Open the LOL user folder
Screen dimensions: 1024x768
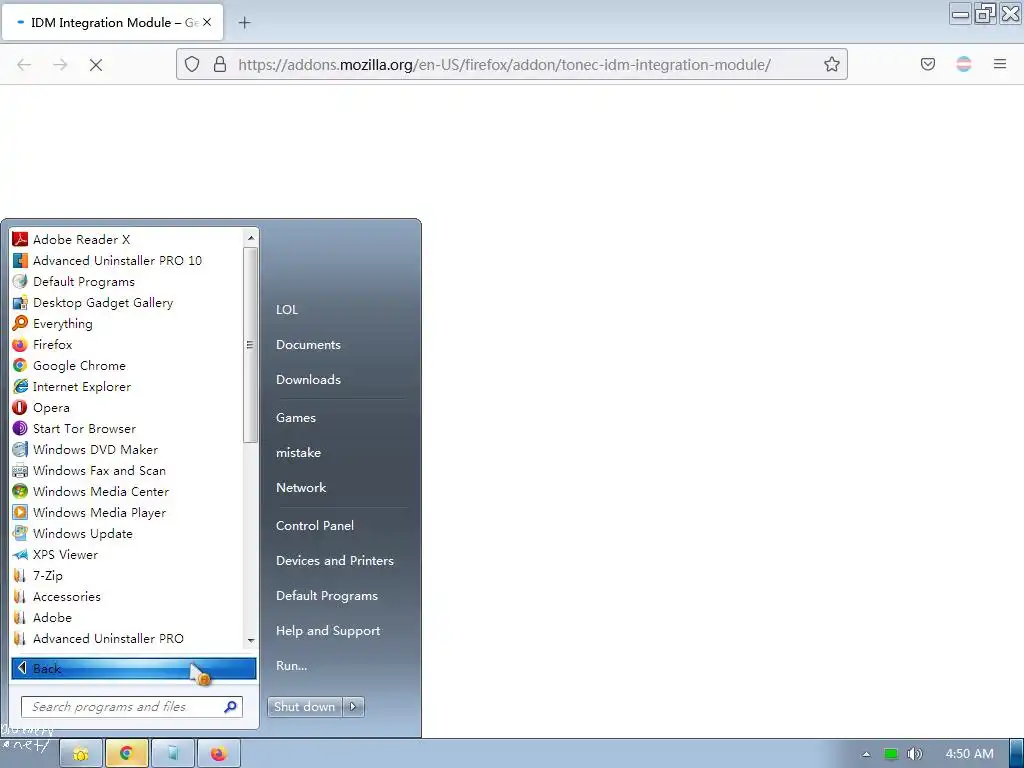pos(287,310)
